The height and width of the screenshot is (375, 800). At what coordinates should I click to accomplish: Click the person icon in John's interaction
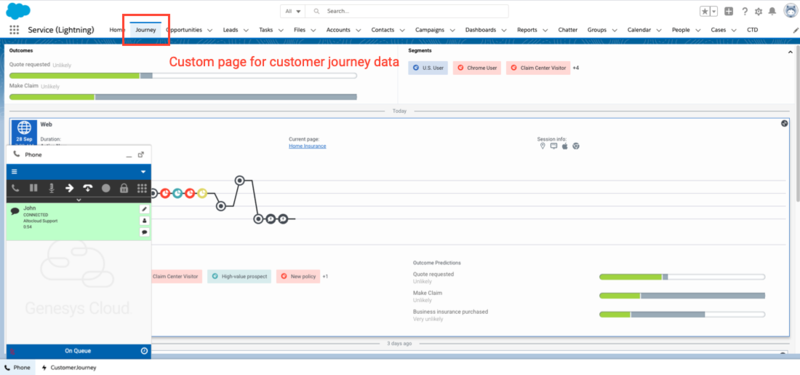pos(144,220)
